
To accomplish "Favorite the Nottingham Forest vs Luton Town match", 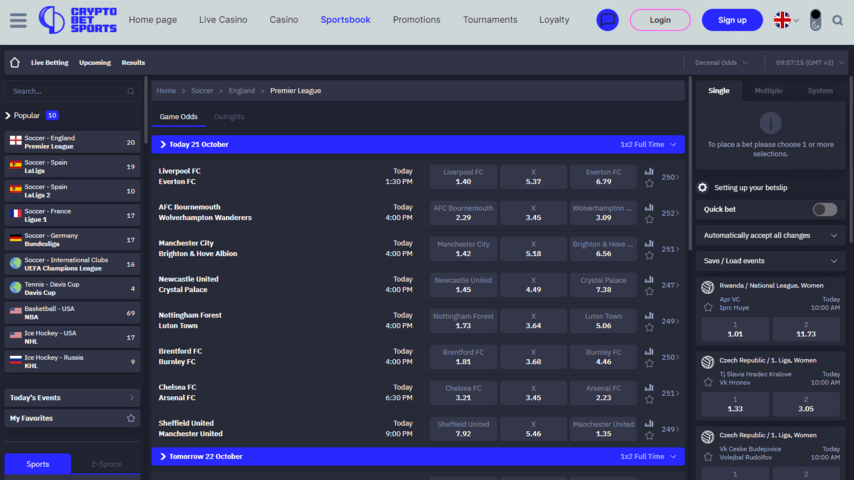I will (x=649, y=327).
